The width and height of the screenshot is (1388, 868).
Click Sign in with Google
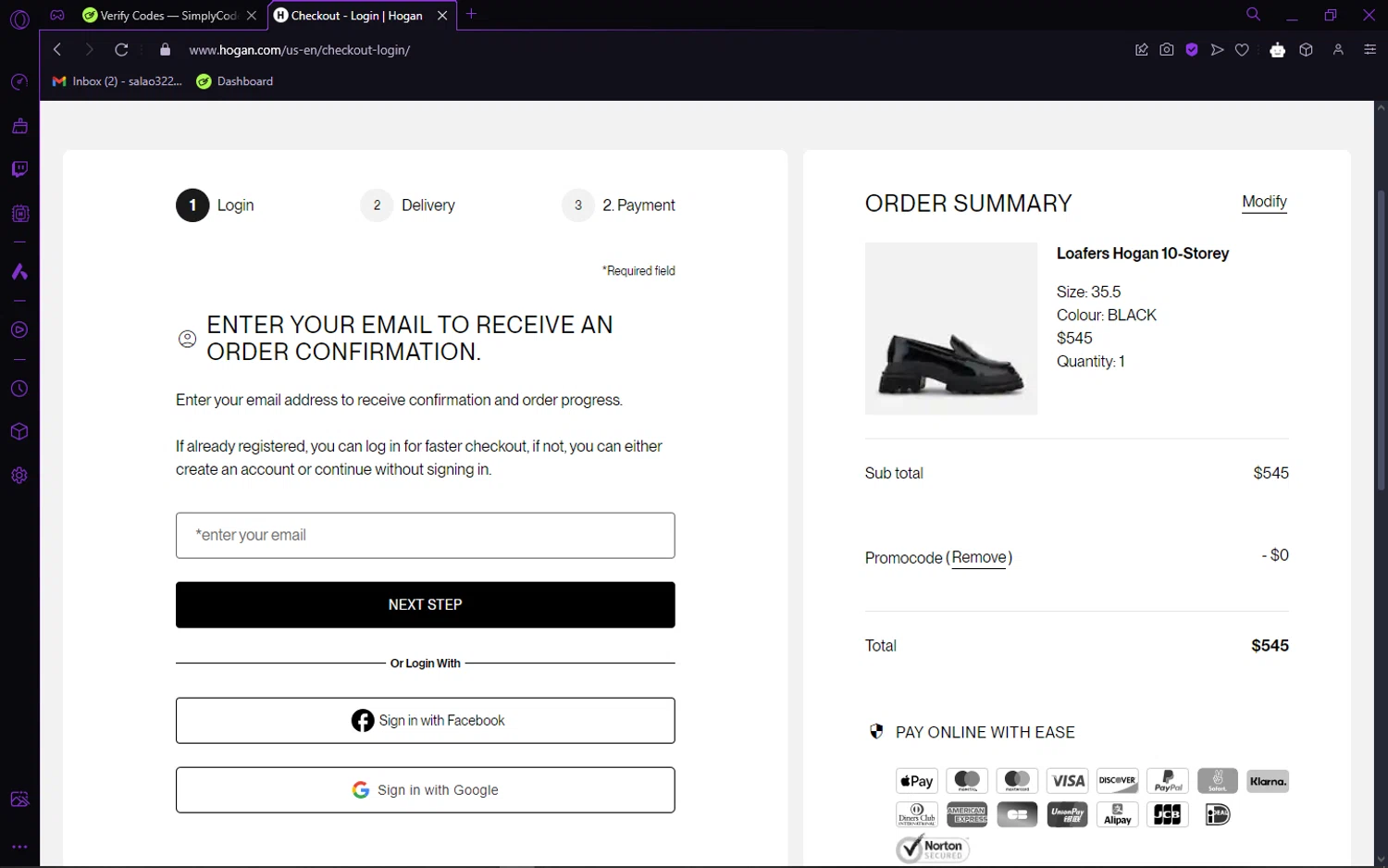click(x=425, y=790)
